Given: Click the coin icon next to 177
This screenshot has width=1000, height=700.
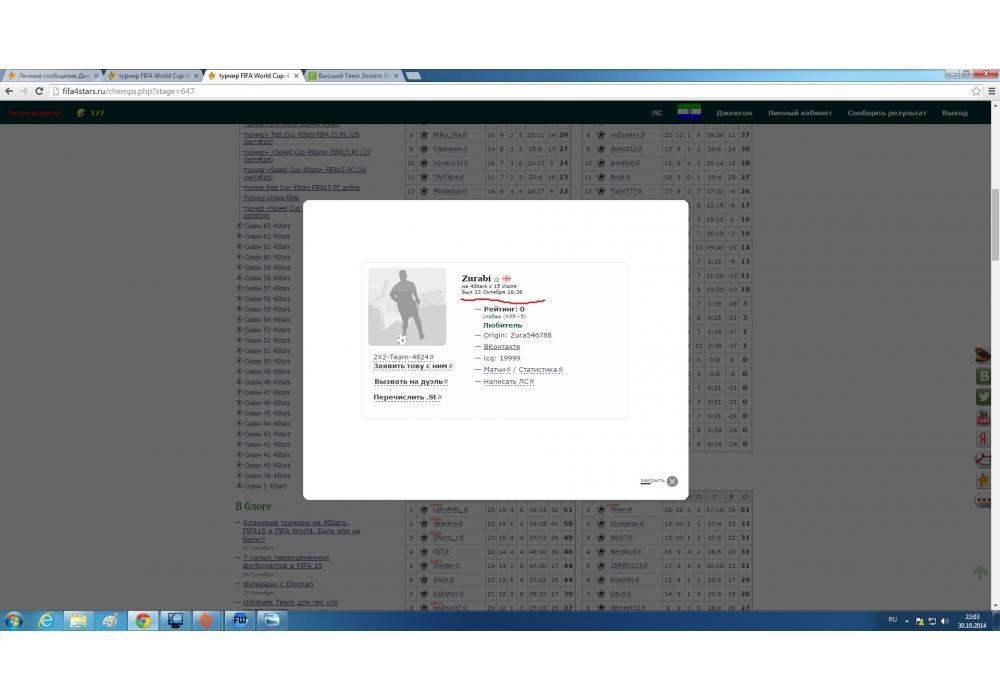Looking at the screenshot, I should pyautogui.click(x=81, y=113).
